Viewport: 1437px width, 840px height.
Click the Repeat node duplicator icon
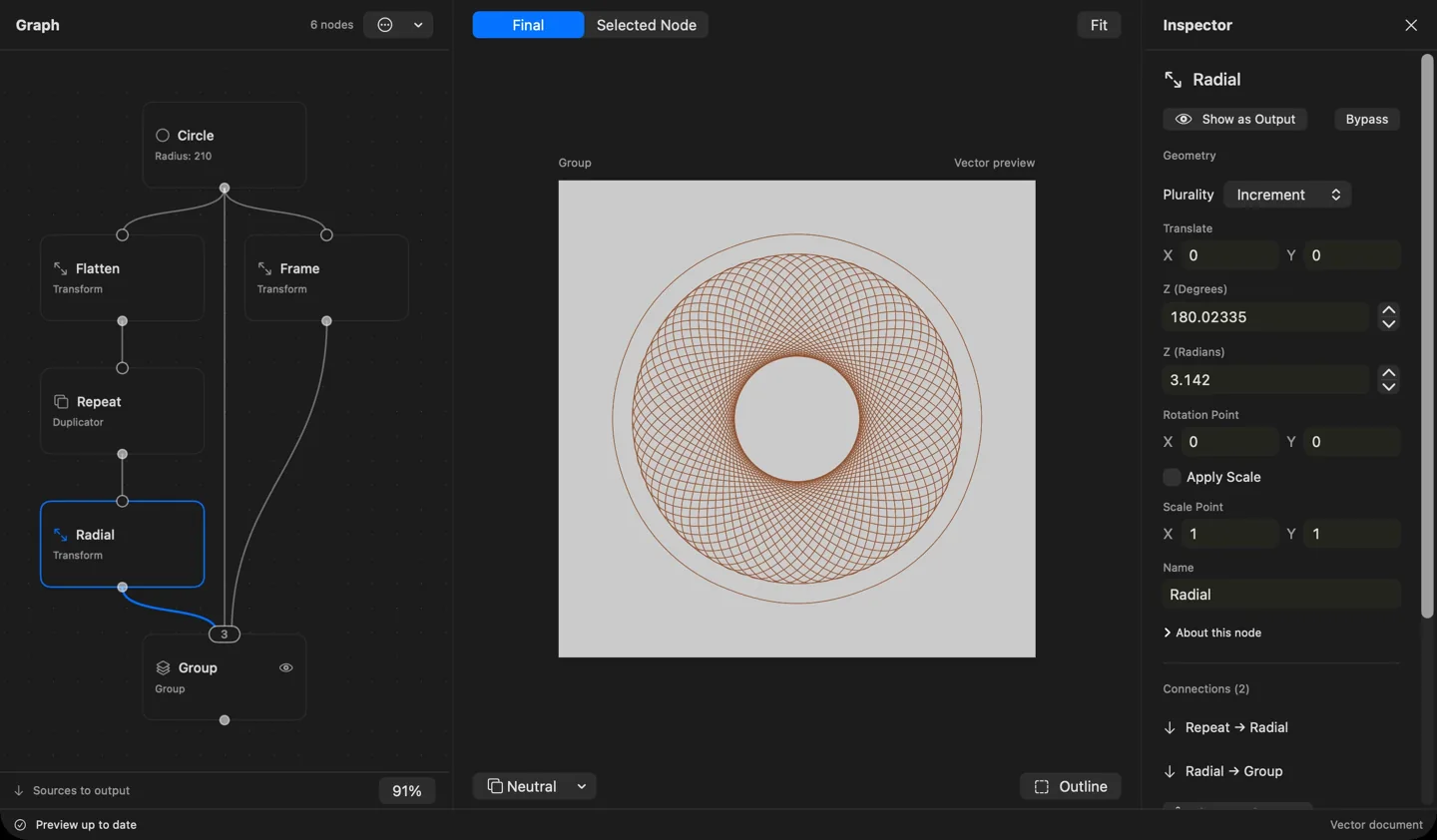pyautogui.click(x=61, y=402)
